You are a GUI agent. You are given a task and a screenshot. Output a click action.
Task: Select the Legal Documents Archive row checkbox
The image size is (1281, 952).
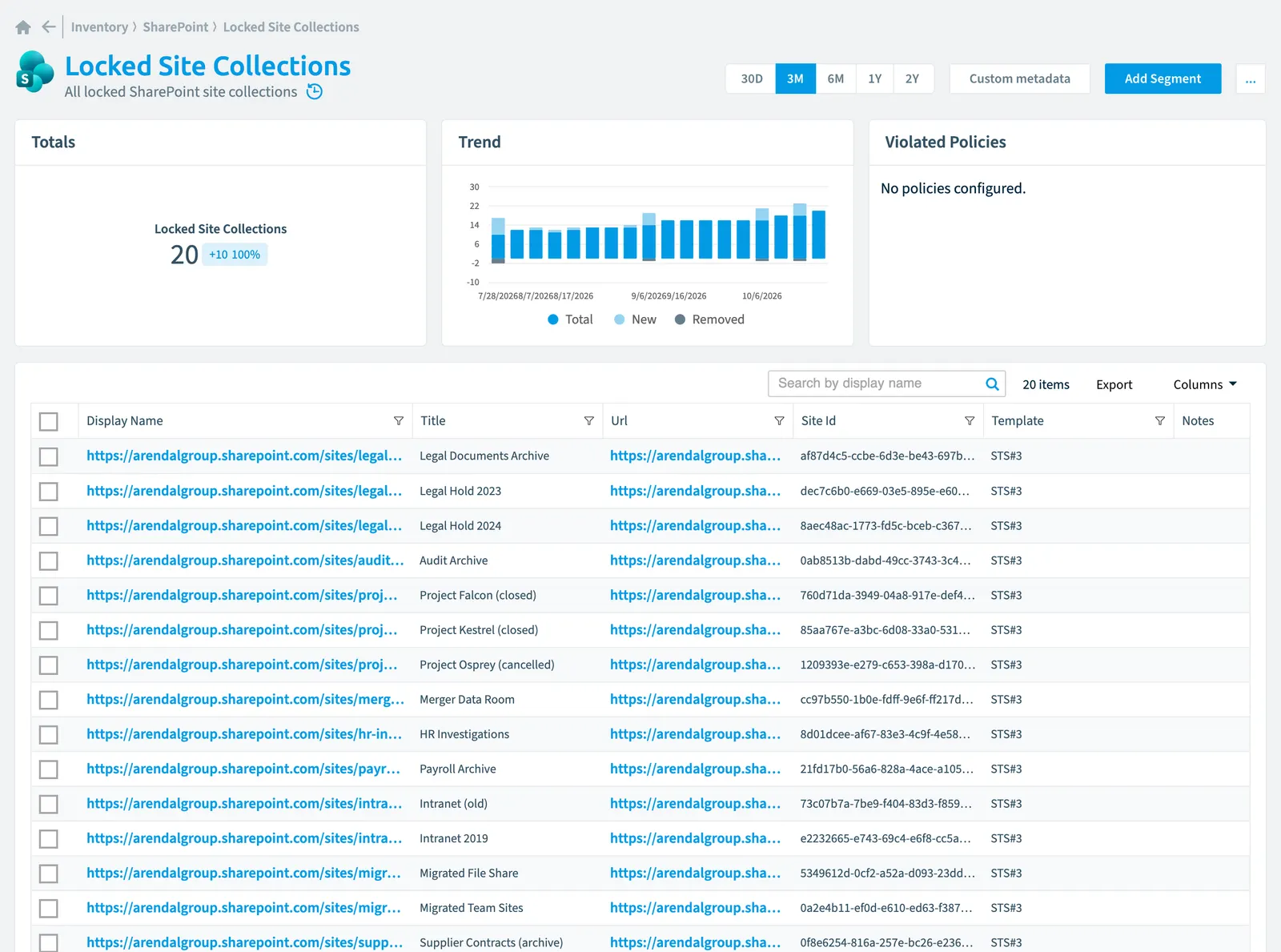[x=49, y=456]
